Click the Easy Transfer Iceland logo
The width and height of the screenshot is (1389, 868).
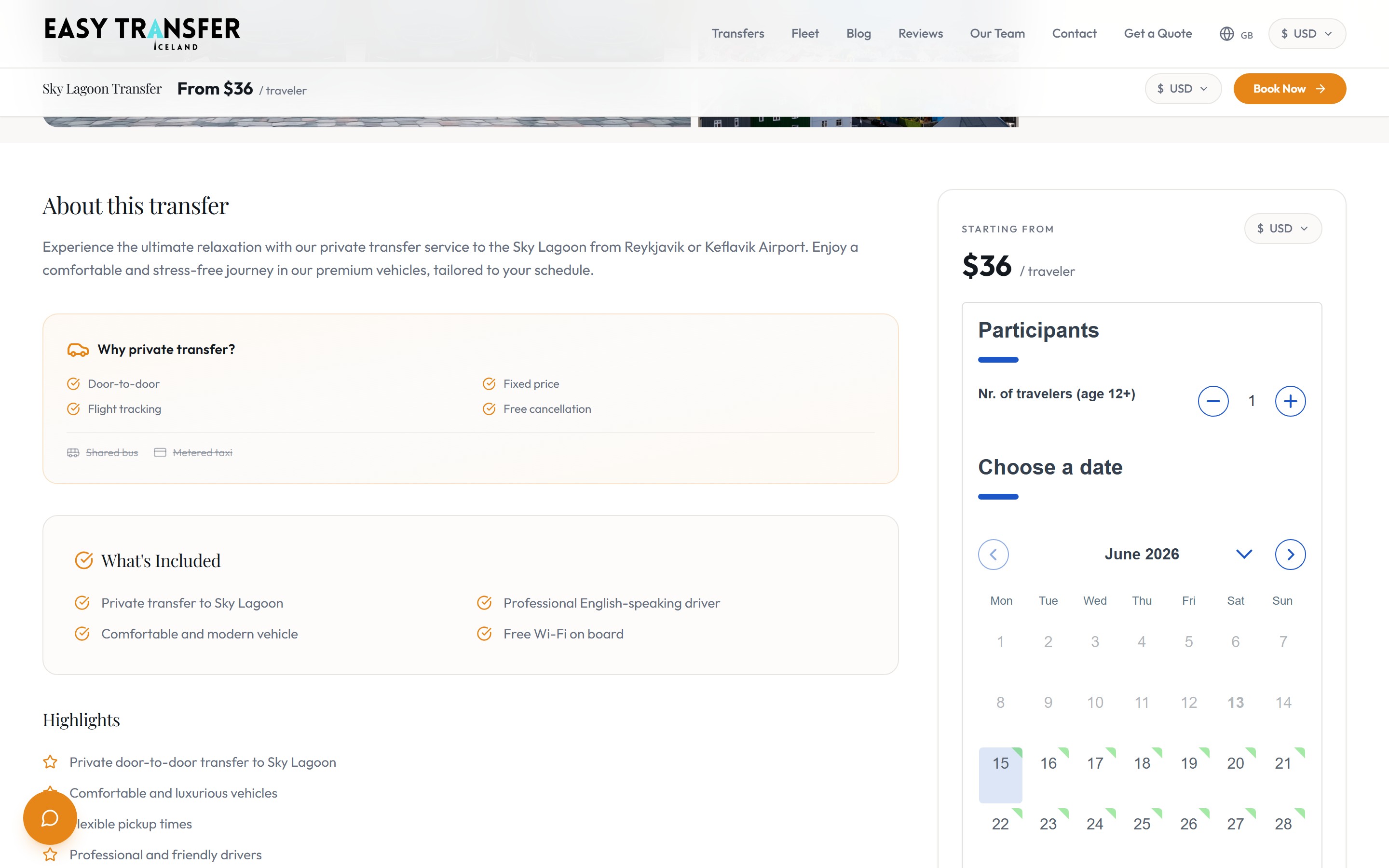tap(142, 33)
